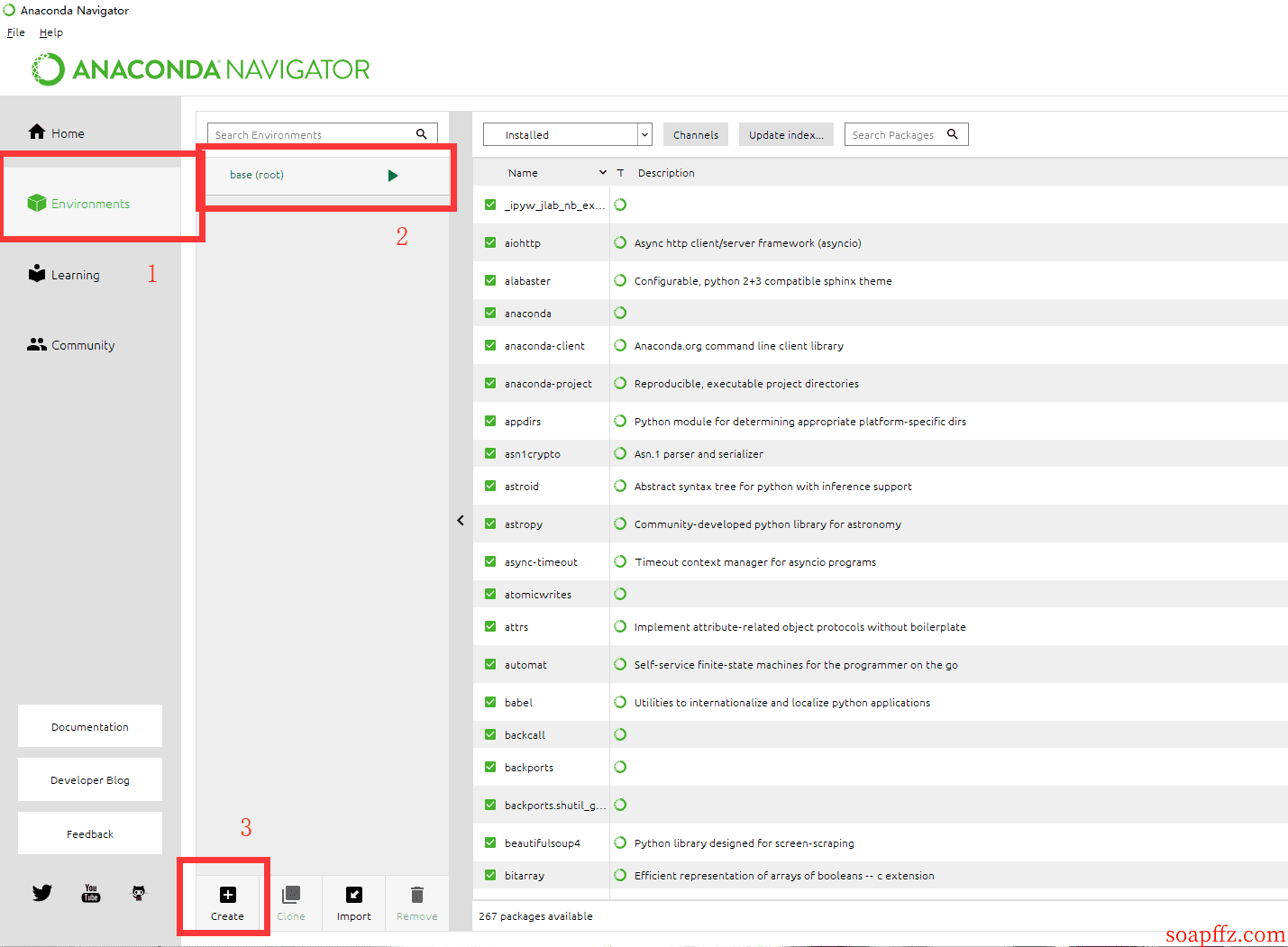This screenshot has height=947, width=1288.
Task: Create a new environment
Action: tap(227, 904)
